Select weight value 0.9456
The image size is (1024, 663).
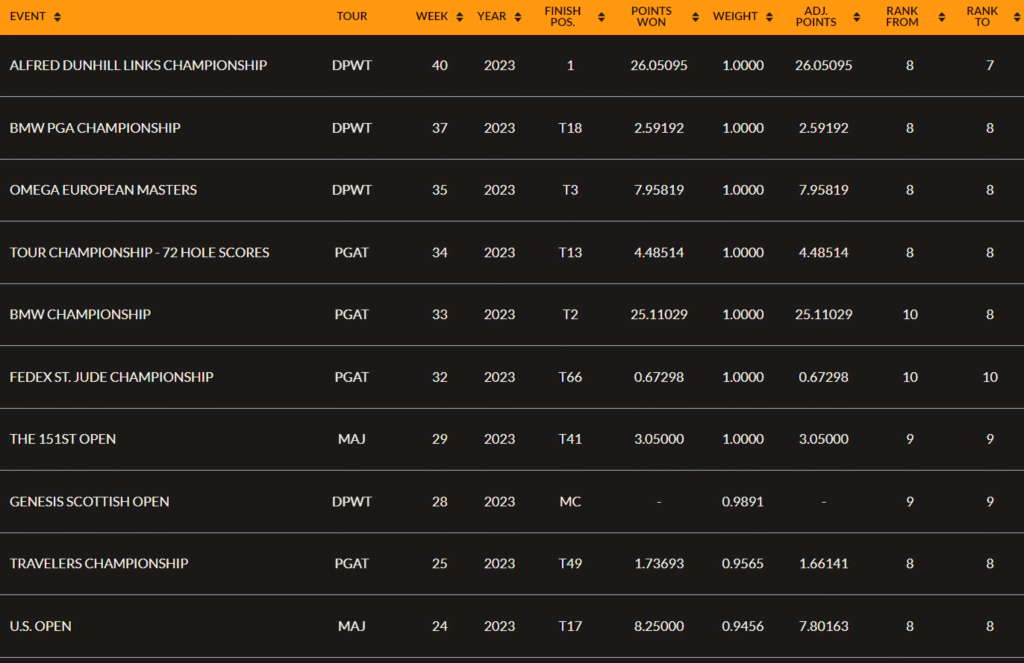click(x=743, y=626)
